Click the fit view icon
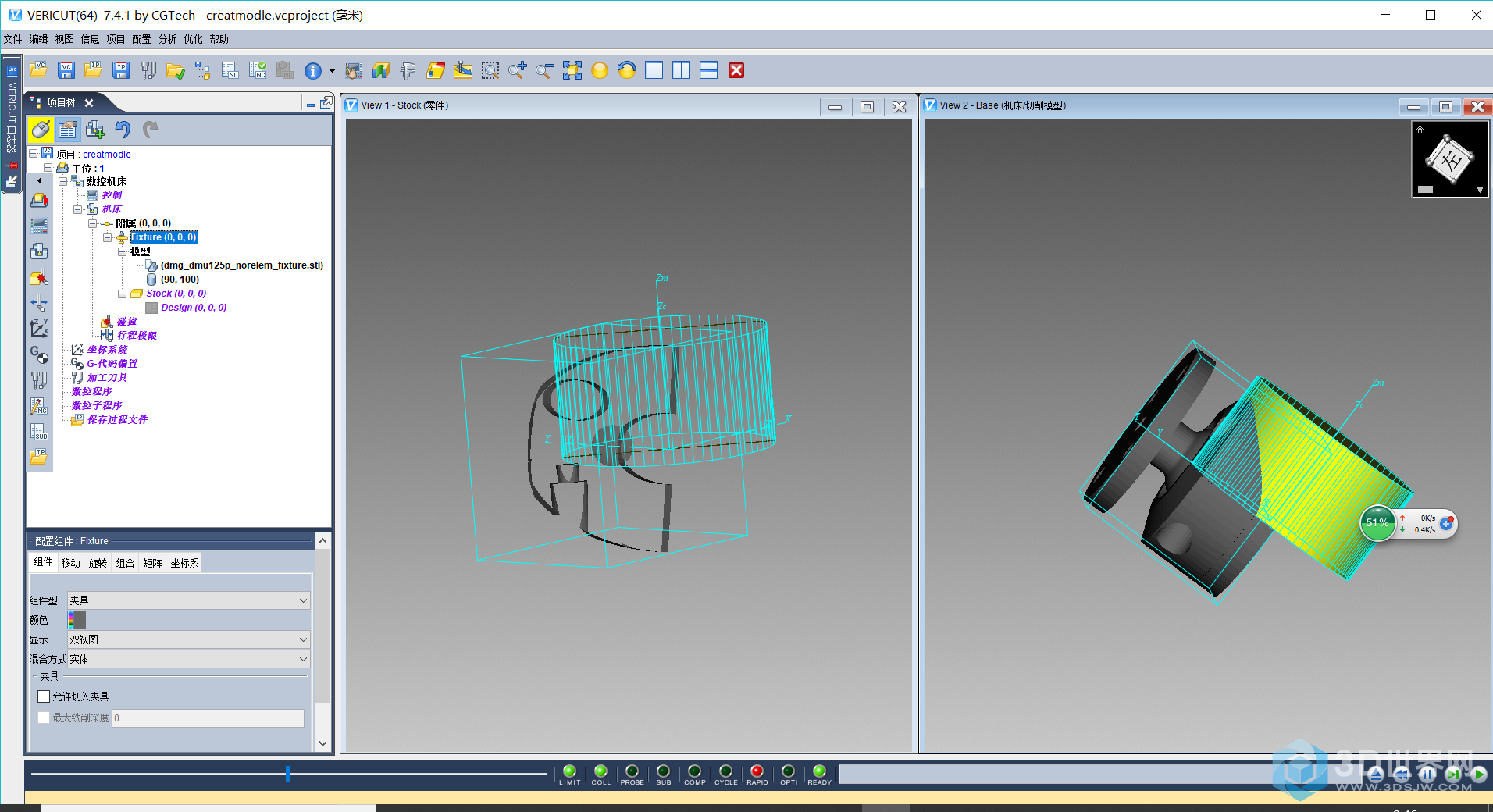The width and height of the screenshot is (1493, 812). pyautogui.click(x=572, y=71)
